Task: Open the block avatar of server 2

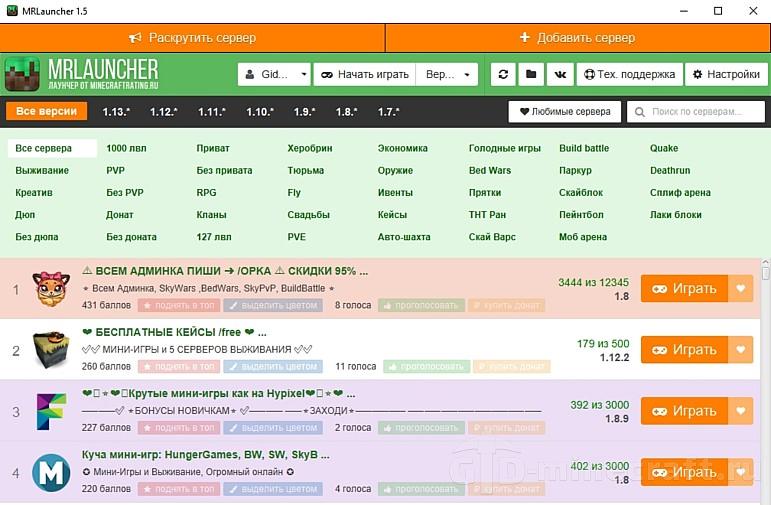Action: pos(51,350)
